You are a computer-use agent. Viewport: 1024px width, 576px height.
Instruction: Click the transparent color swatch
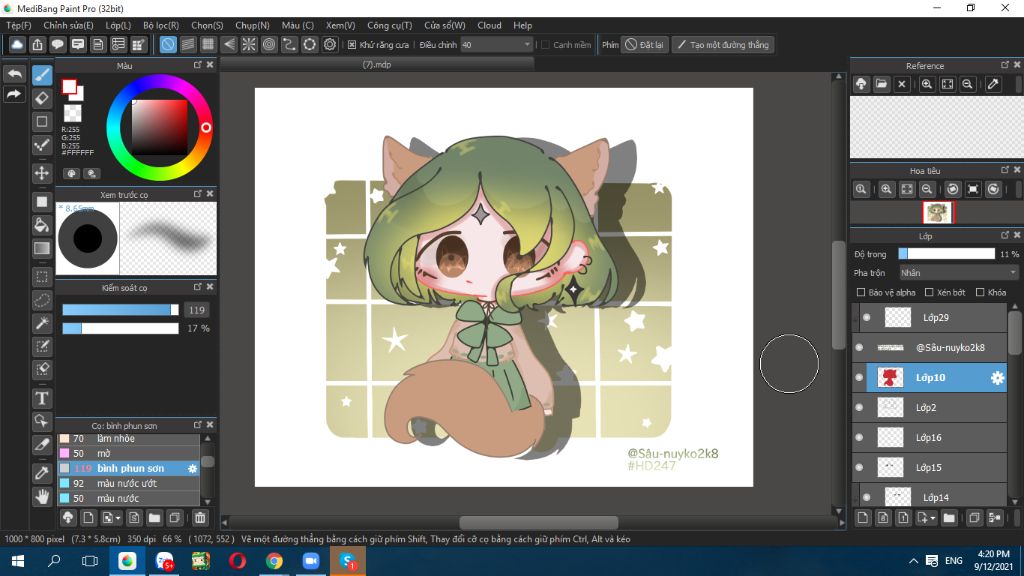pyautogui.click(x=72, y=113)
